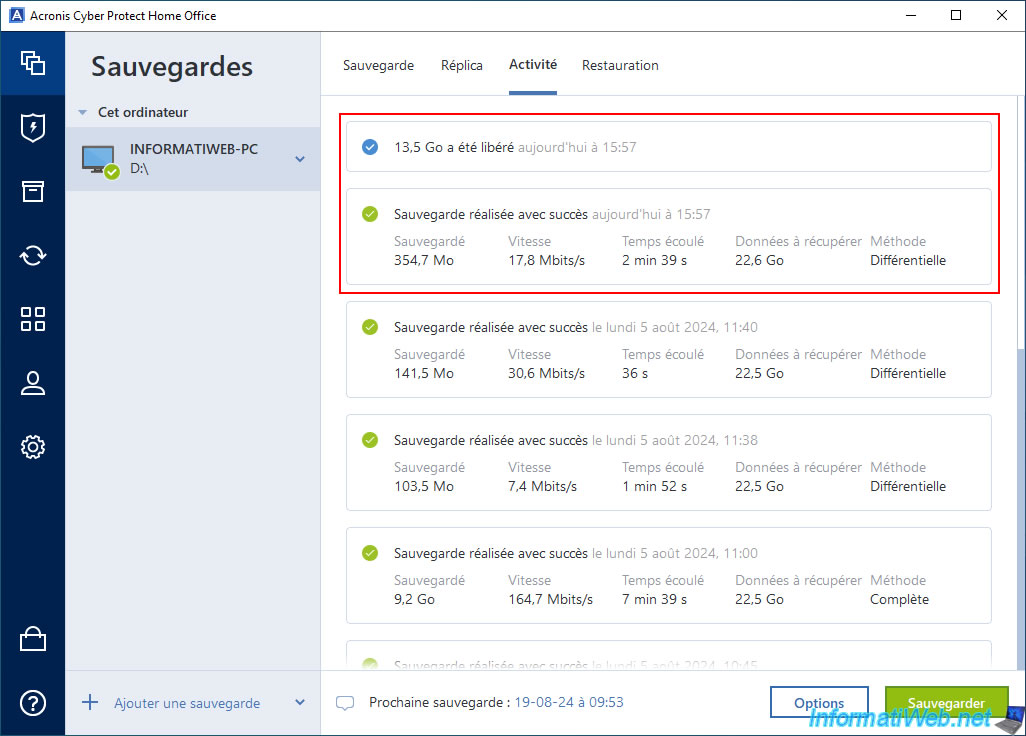
Task: Click next backup date 19-08-24 à 09:53
Action: (x=569, y=702)
